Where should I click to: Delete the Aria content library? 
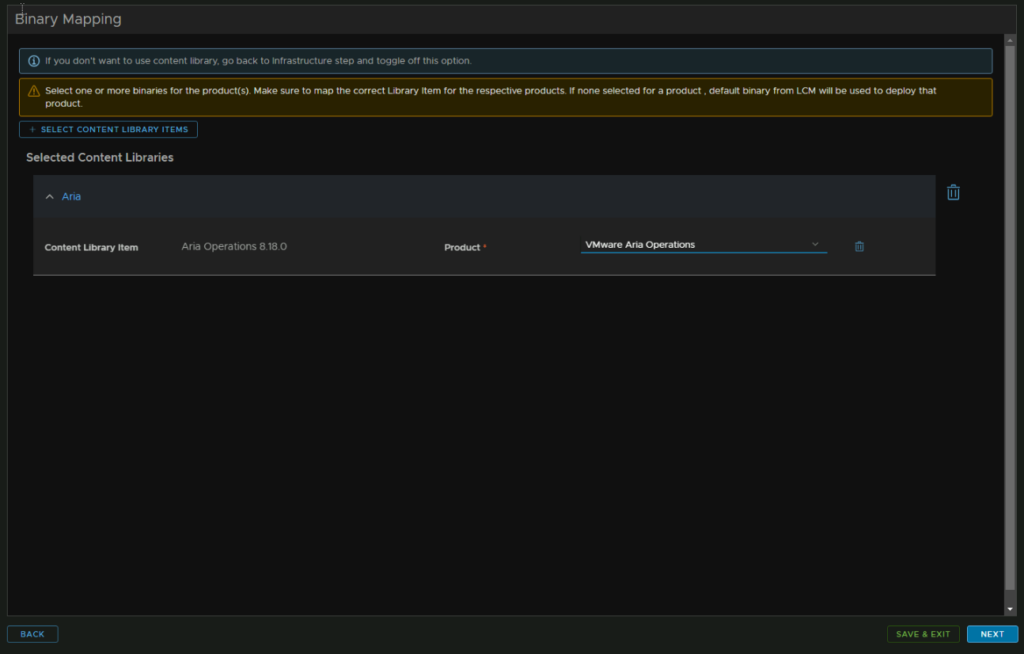pyautogui.click(x=953, y=192)
